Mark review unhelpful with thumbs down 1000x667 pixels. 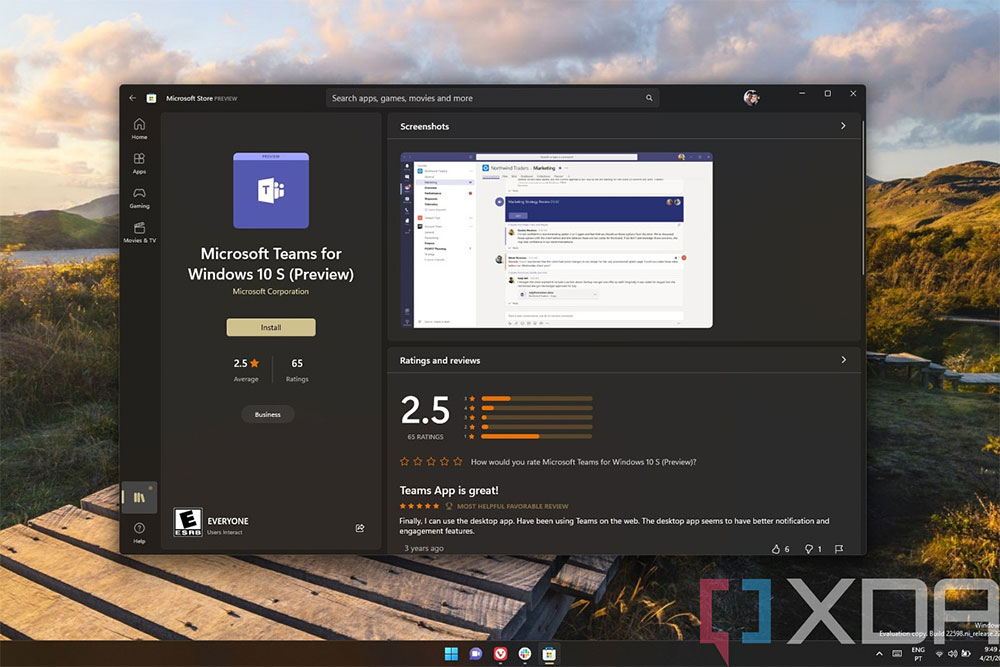coord(808,549)
